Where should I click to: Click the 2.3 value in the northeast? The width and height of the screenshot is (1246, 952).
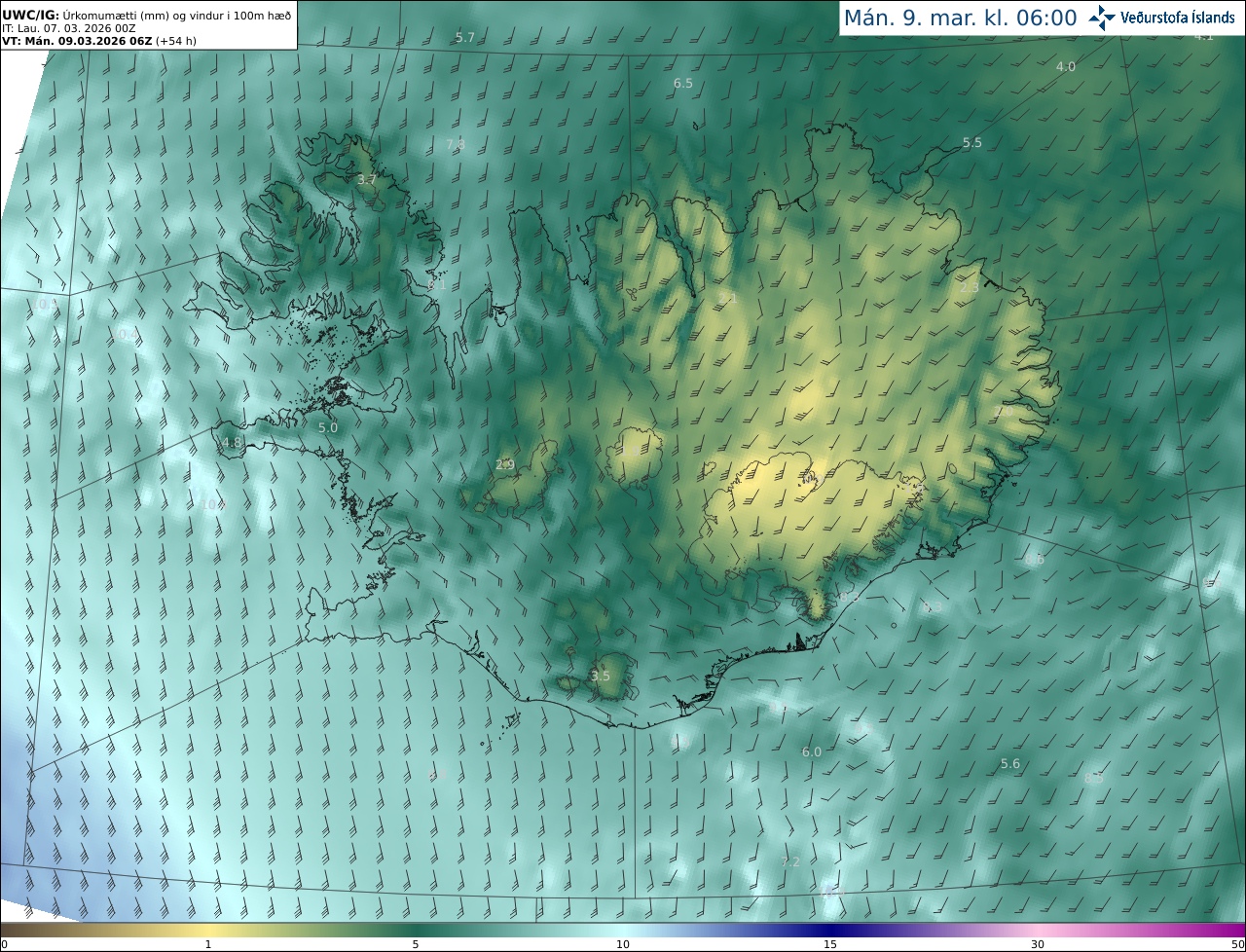click(x=970, y=287)
